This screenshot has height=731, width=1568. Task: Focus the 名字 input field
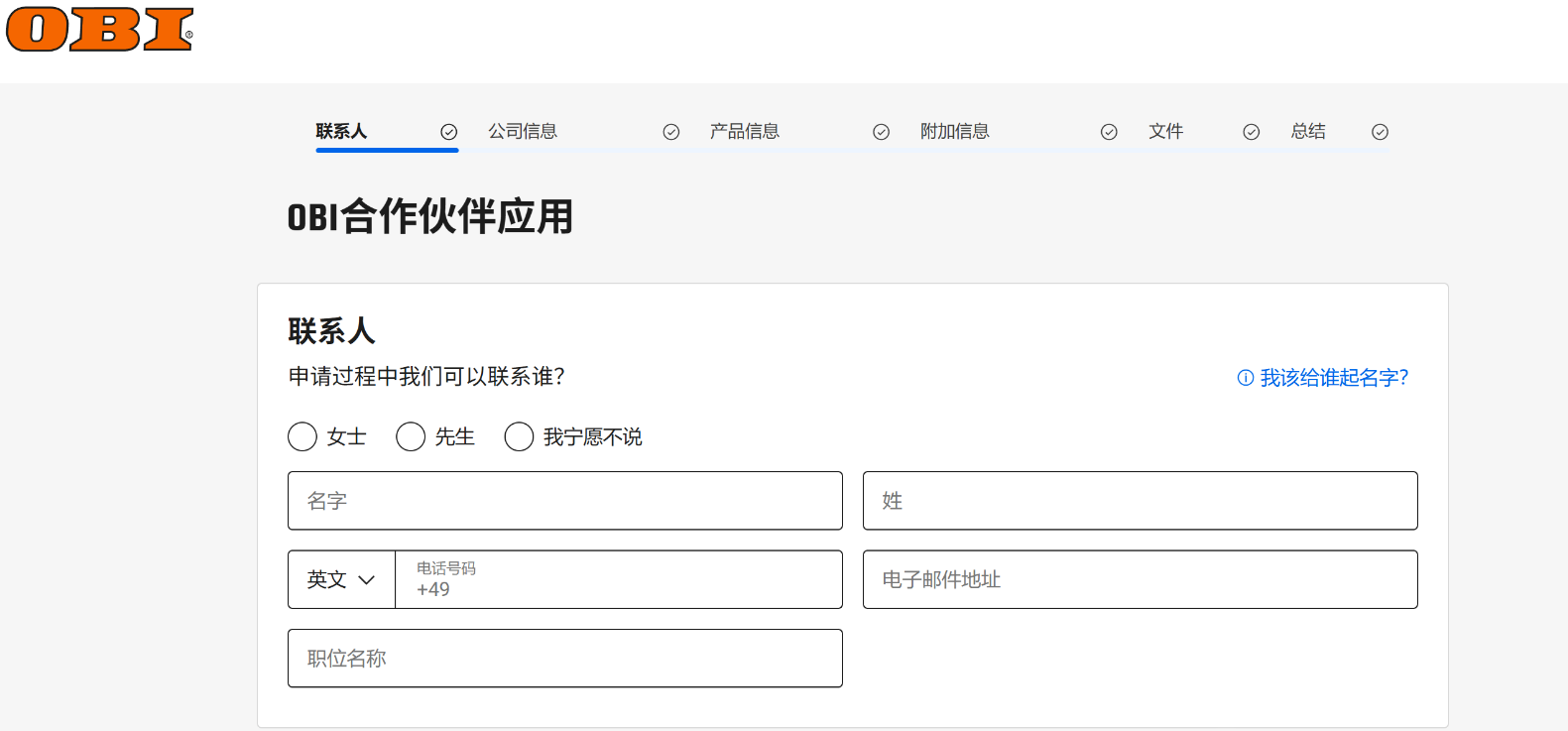point(564,501)
